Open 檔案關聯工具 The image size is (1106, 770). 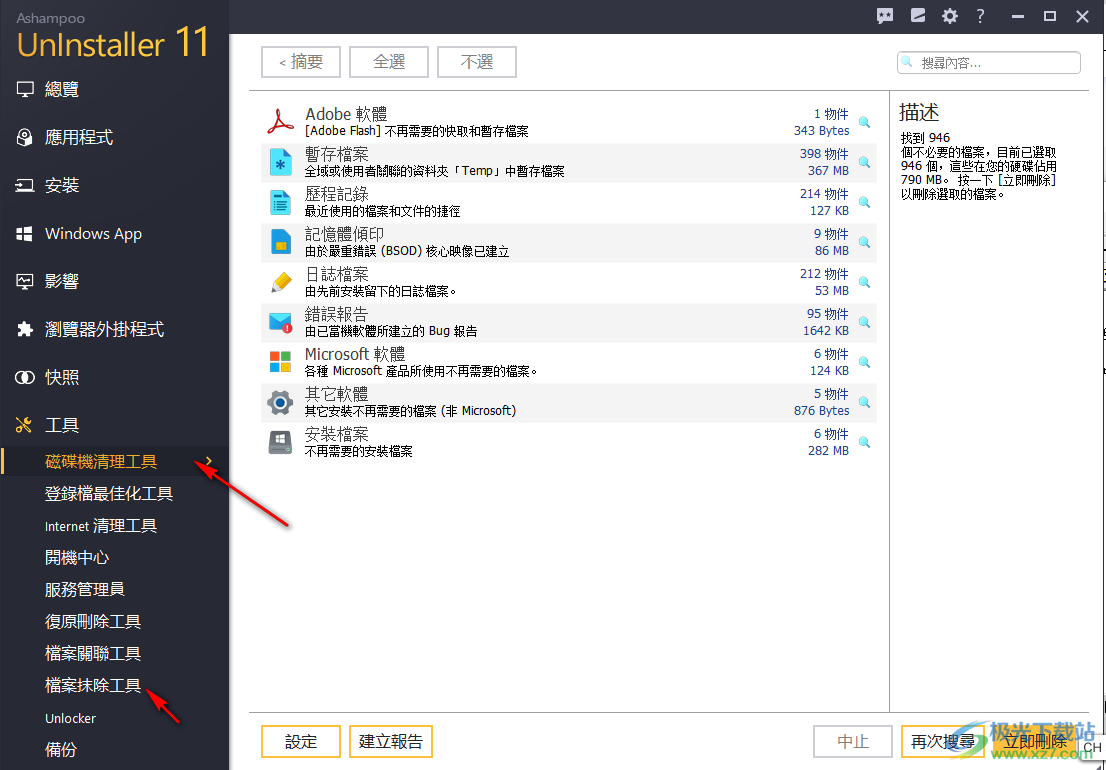[93, 654]
